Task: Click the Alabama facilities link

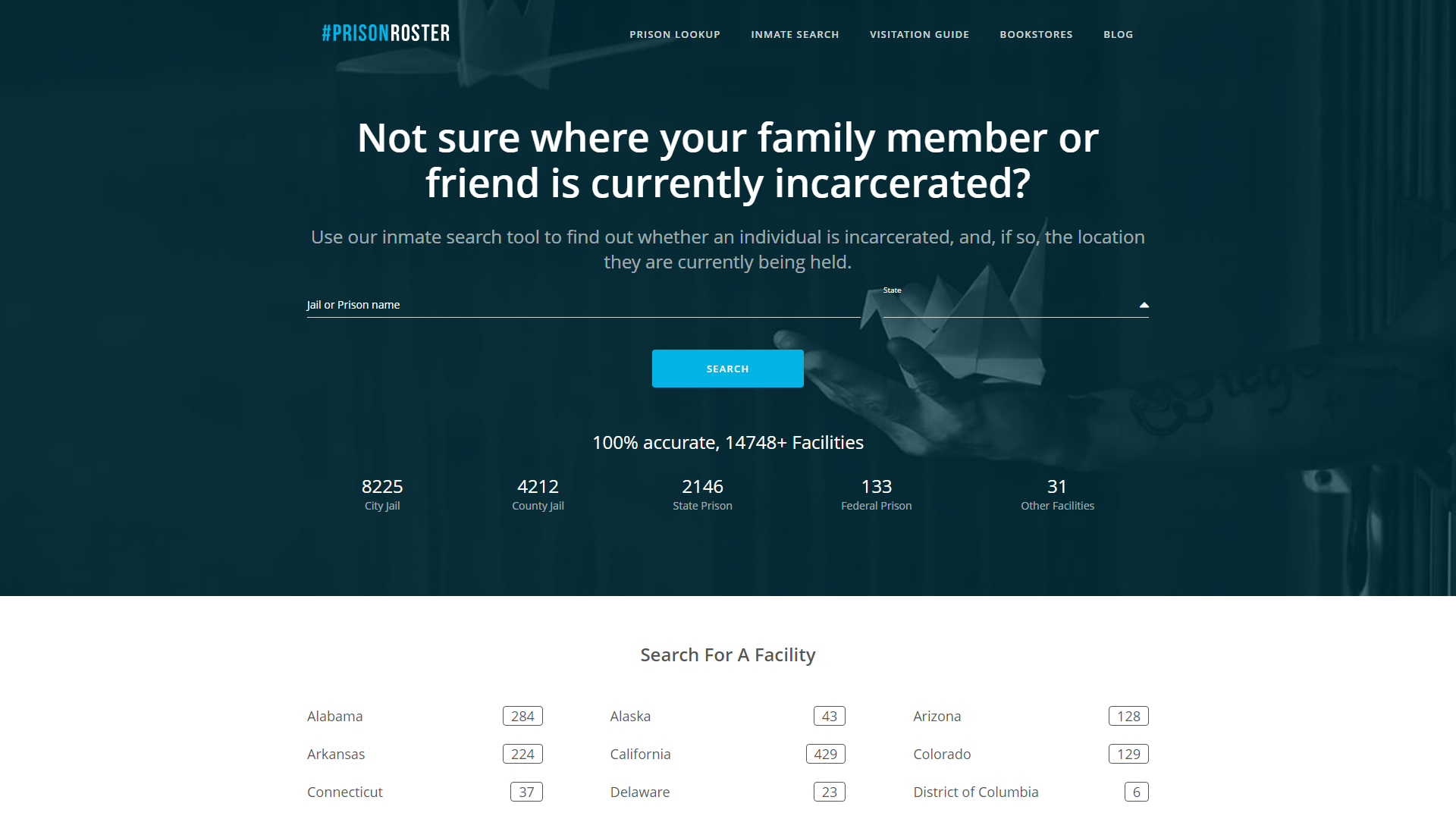Action: 335,715
